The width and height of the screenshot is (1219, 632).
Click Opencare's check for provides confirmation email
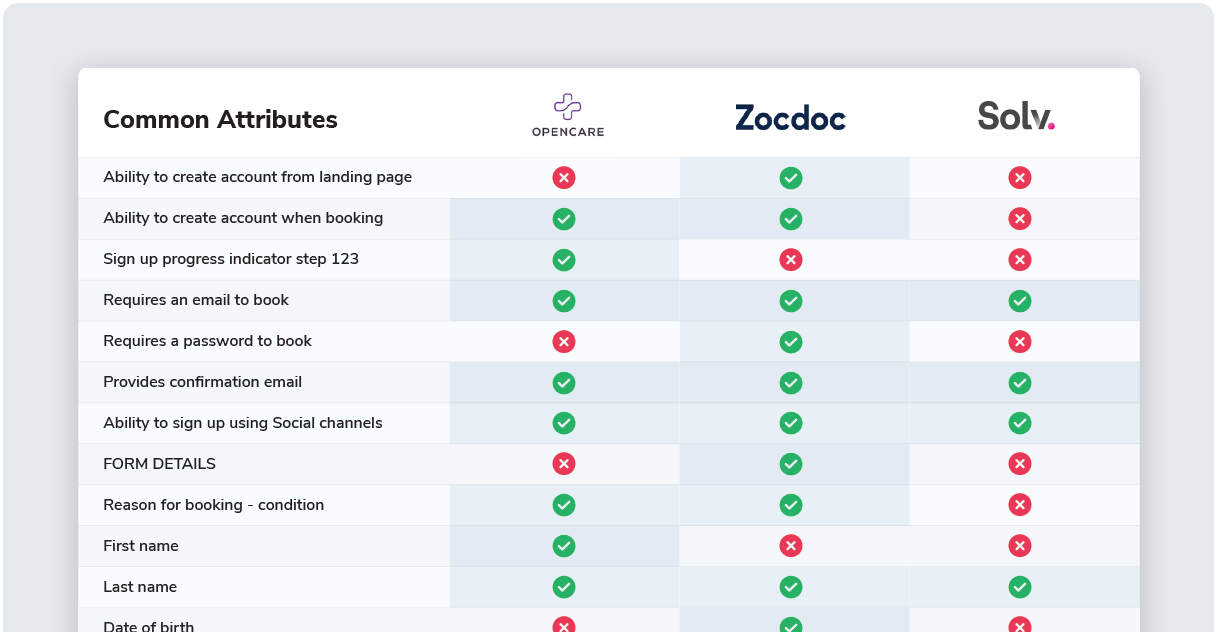[564, 383]
